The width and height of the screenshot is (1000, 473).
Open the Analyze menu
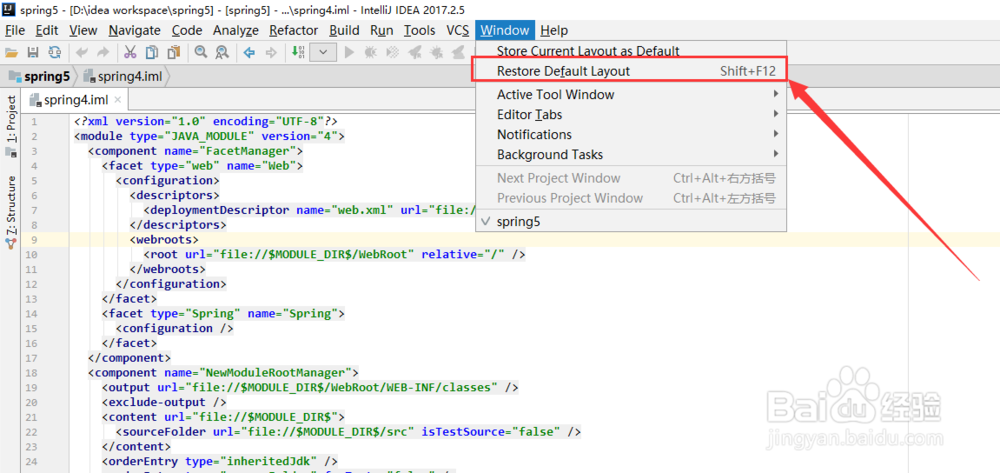(x=236, y=30)
